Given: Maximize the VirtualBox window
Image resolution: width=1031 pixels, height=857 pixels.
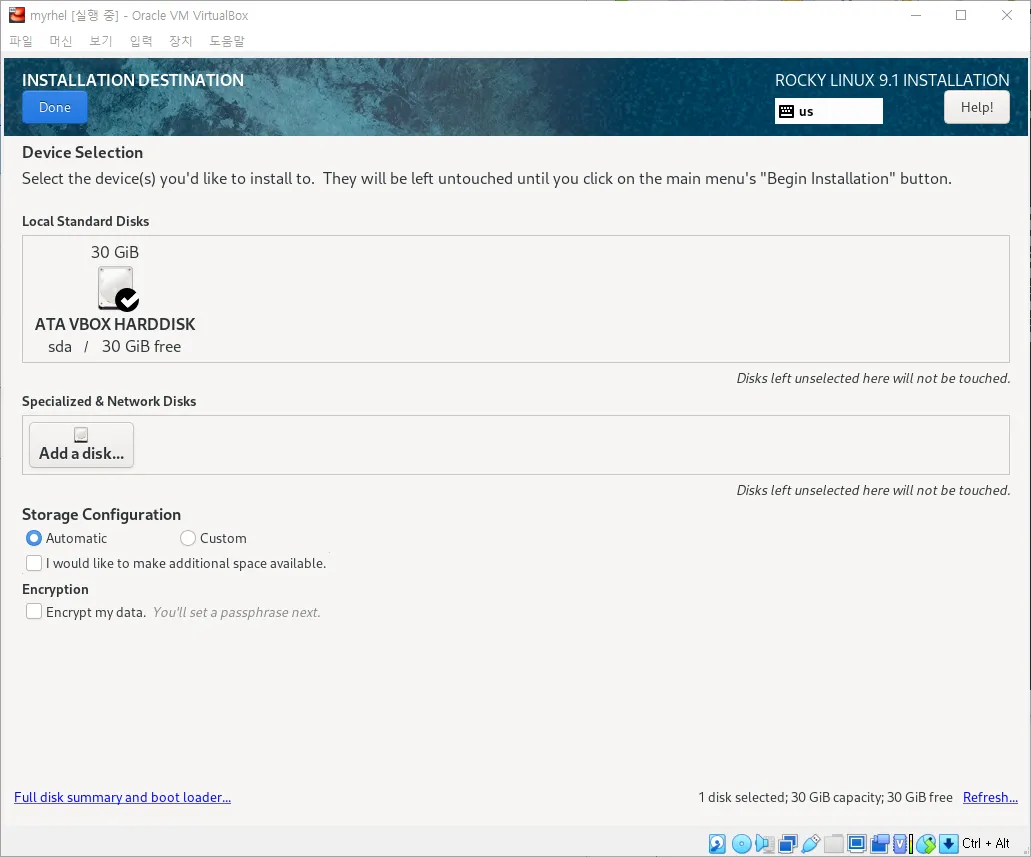Looking at the screenshot, I should [961, 15].
